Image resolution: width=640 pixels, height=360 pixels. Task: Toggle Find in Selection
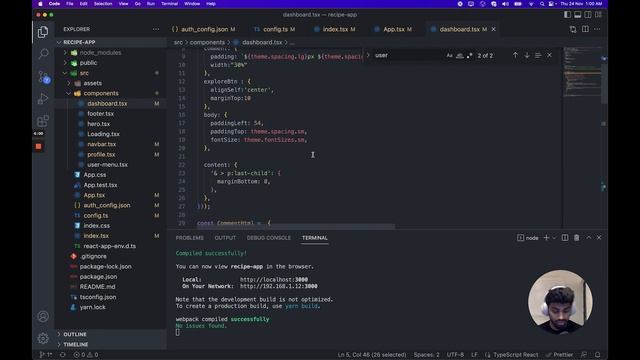coord(538,56)
